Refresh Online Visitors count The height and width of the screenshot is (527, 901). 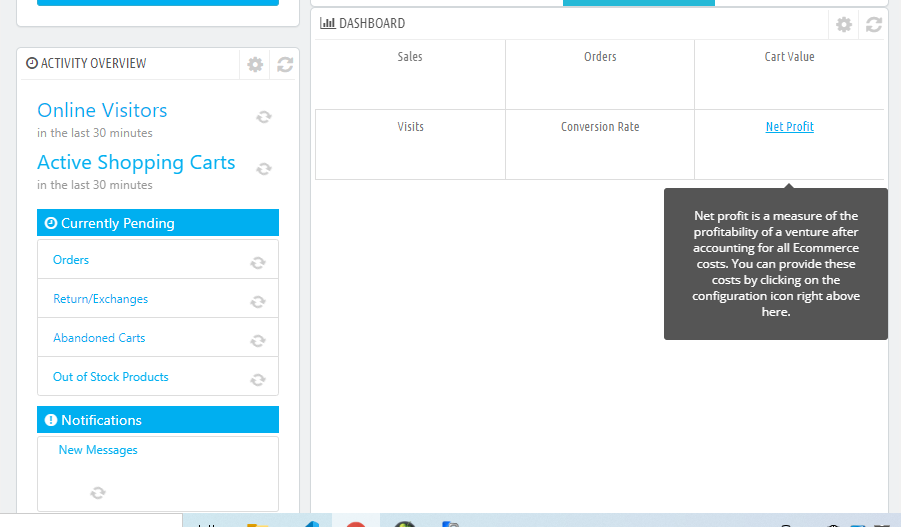(264, 117)
